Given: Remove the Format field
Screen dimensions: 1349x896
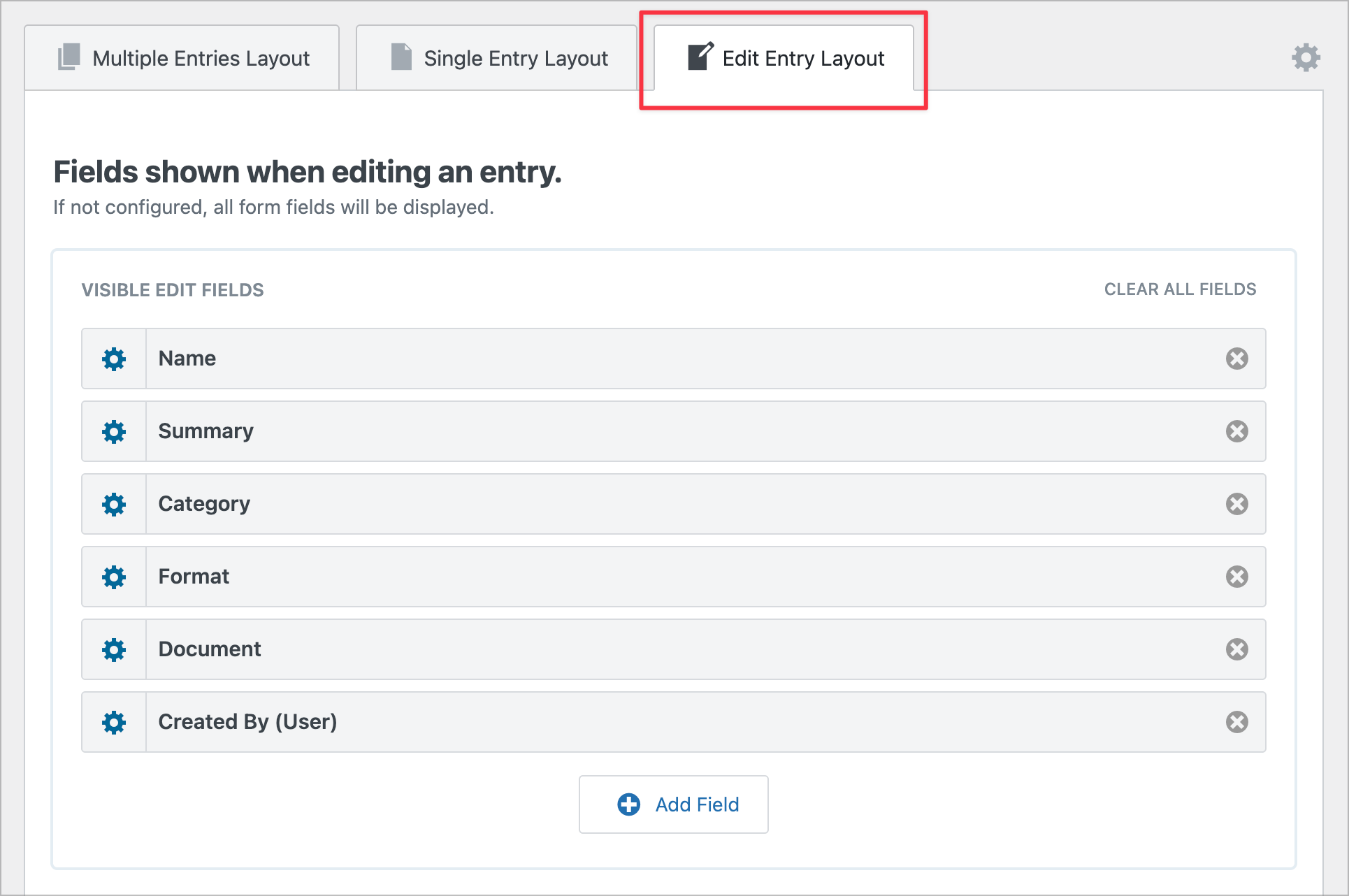Looking at the screenshot, I should [x=1237, y=577].
